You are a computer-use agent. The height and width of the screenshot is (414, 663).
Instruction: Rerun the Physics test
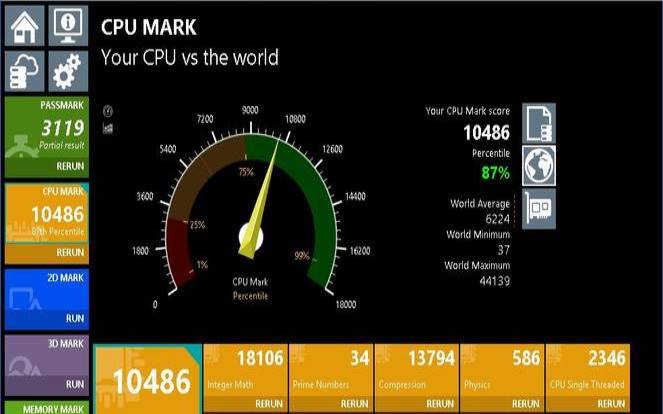[526, 404]
